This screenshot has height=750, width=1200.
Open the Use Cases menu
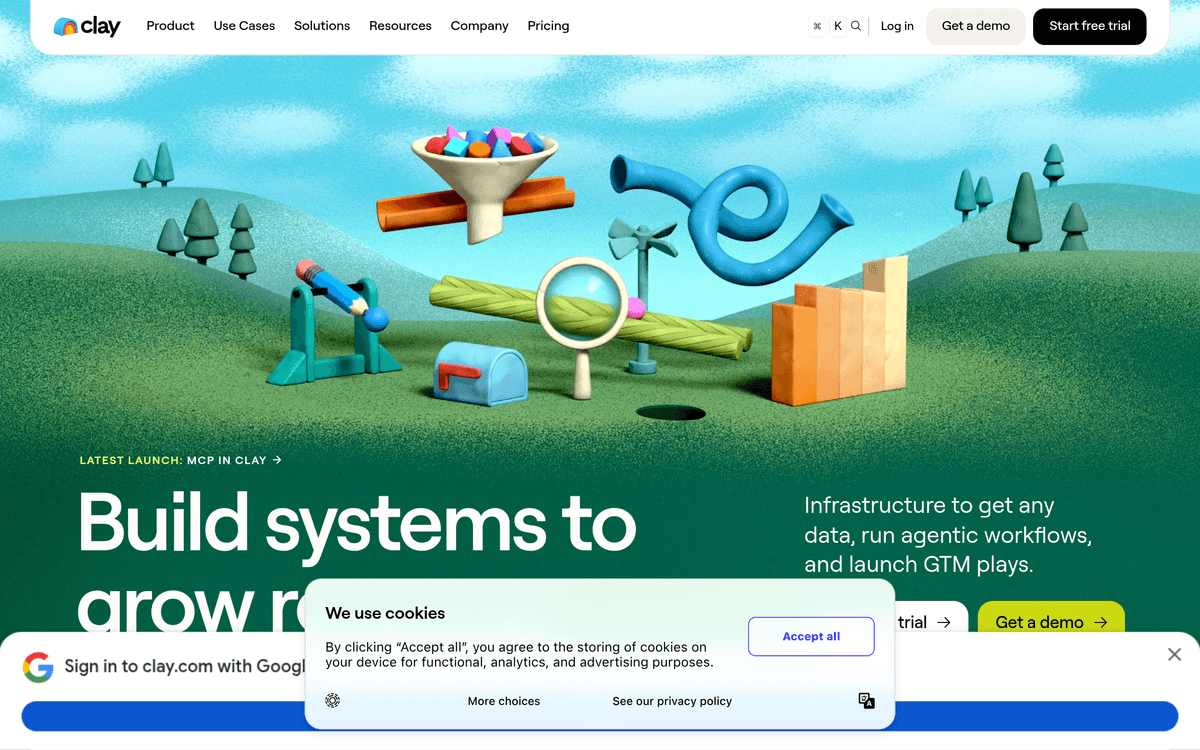[x=244, y=26]
